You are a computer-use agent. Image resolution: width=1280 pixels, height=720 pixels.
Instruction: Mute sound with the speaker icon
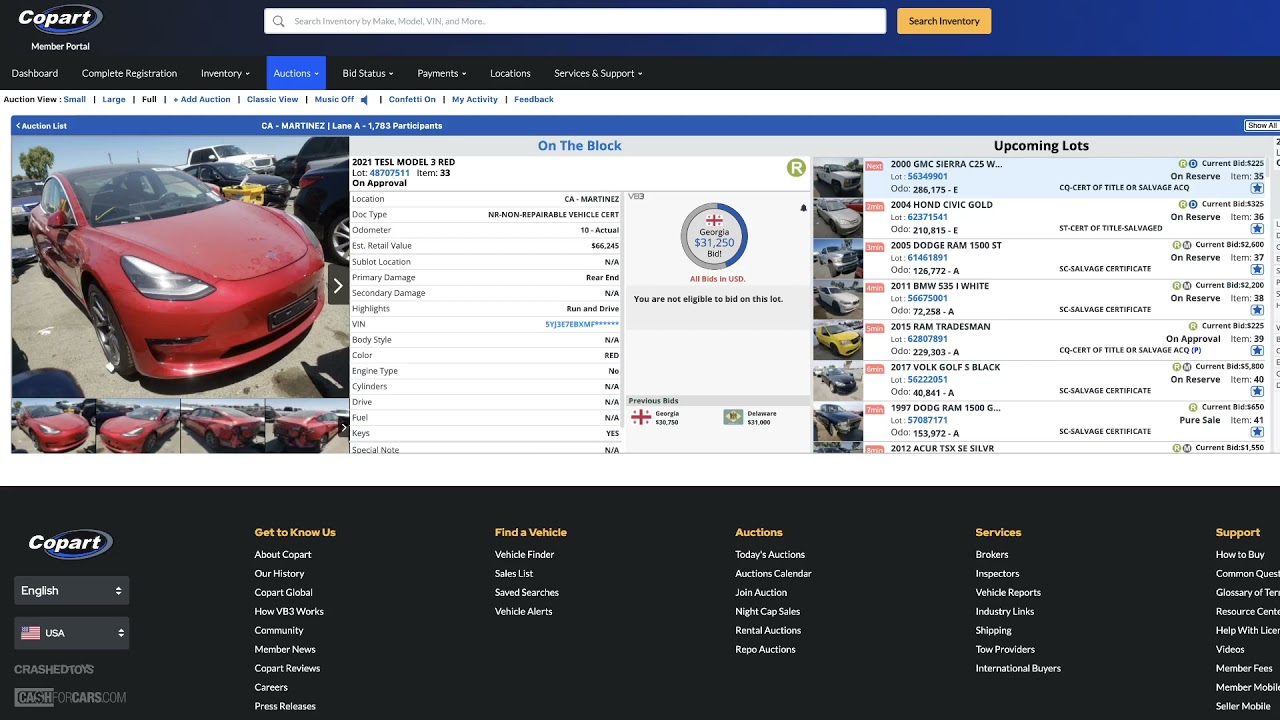click(364, 100)
